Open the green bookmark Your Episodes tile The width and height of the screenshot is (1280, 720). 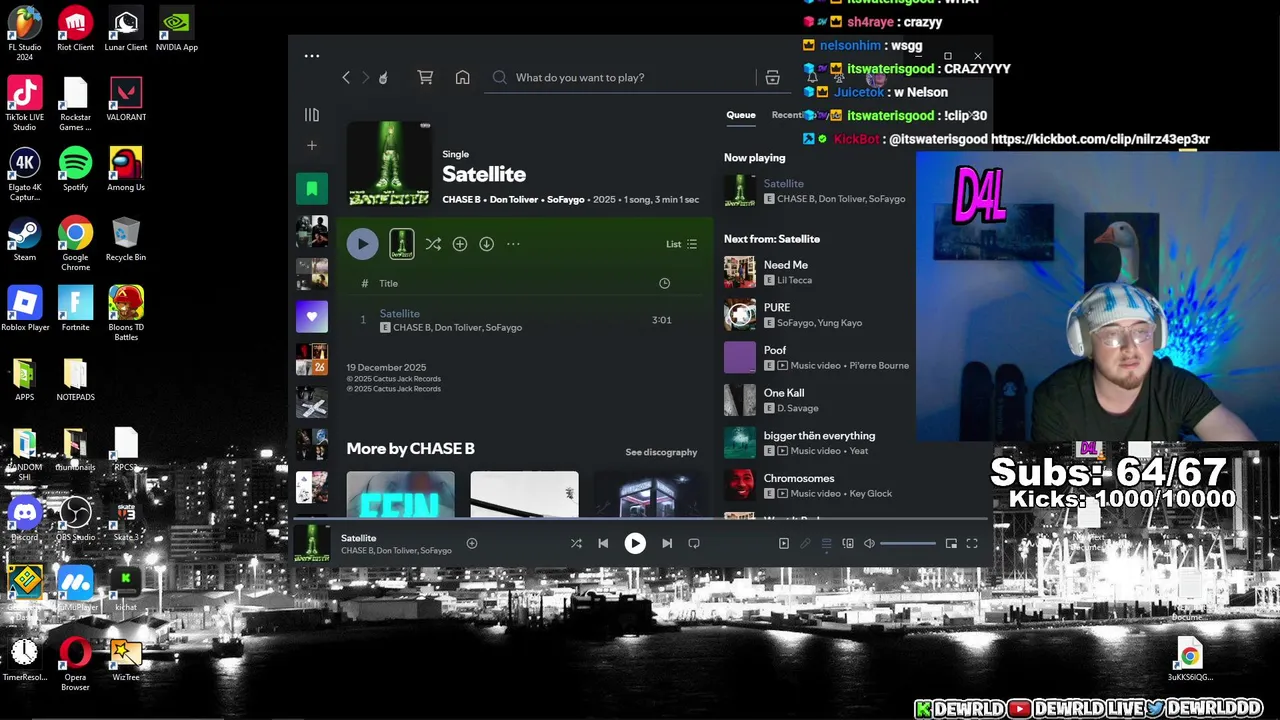pyautogui.click(x=312, y=188)
